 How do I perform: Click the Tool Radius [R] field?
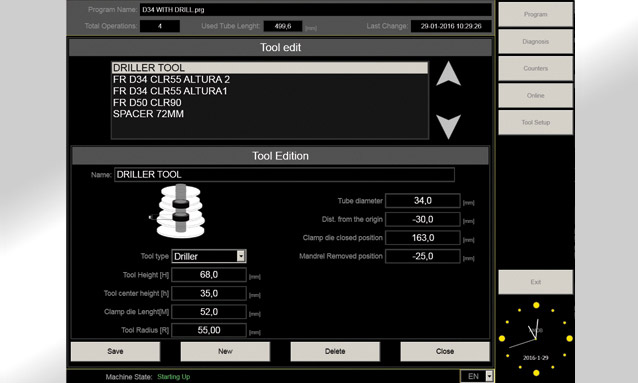tap(209, 330)
